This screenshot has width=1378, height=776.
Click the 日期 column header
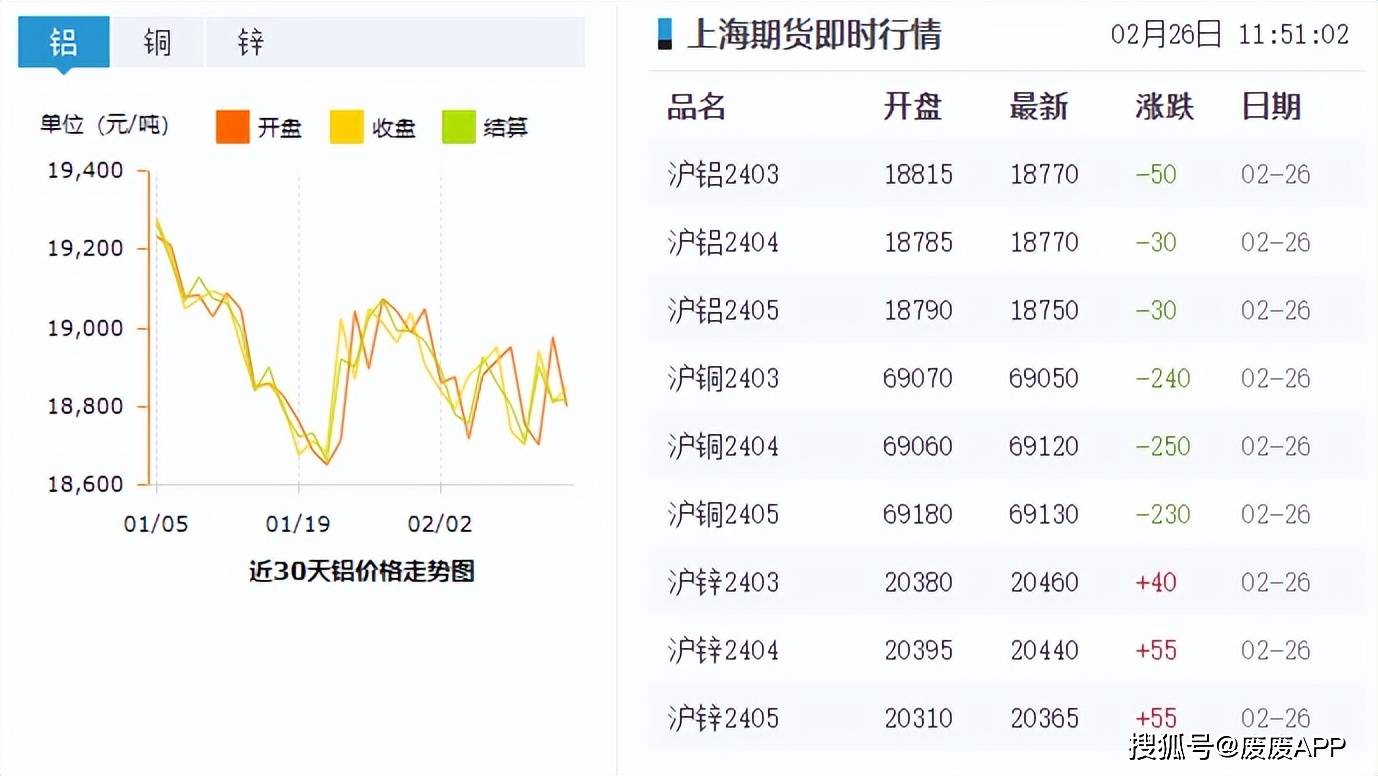(1271, 106)
